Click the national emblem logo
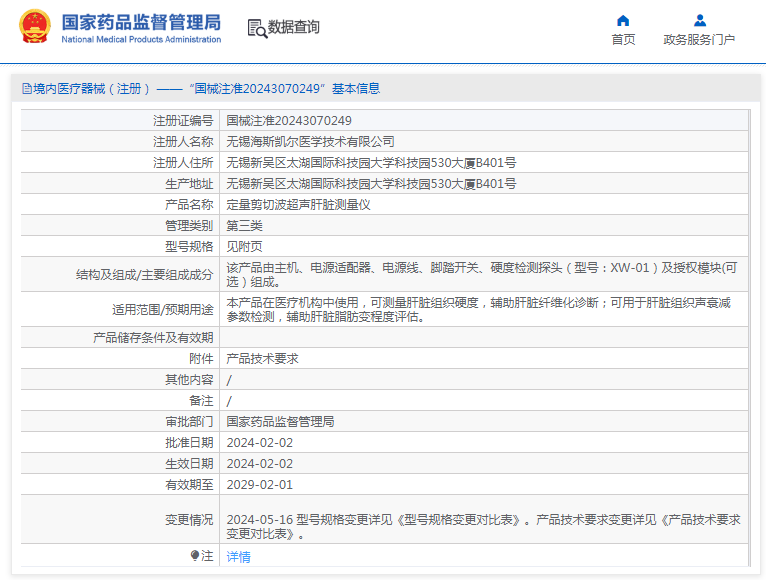Screen dimensions: 766x580 point(35,26)
